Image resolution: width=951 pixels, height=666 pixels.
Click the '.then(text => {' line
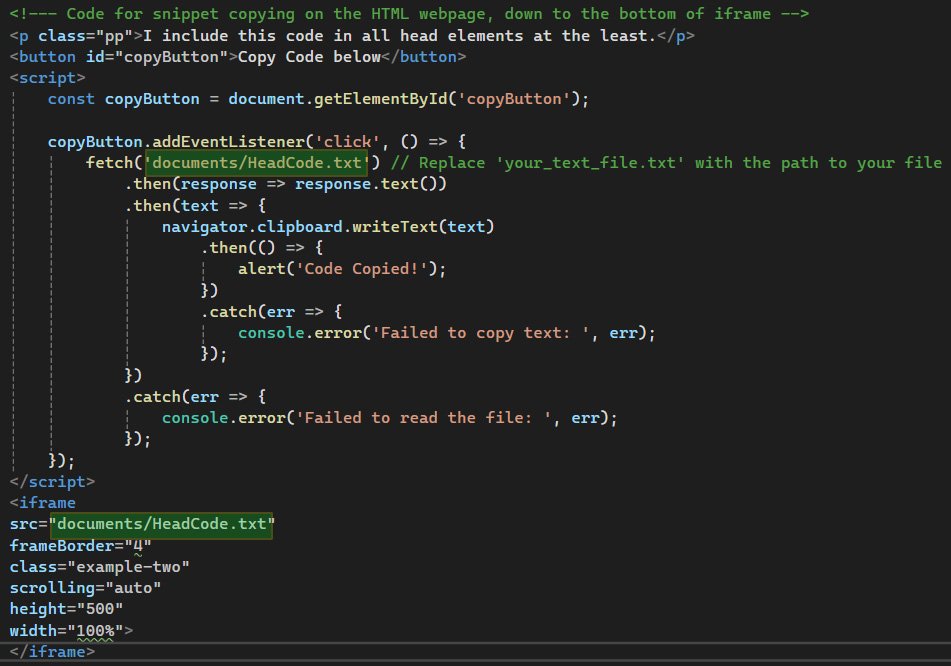pos(195,206)
